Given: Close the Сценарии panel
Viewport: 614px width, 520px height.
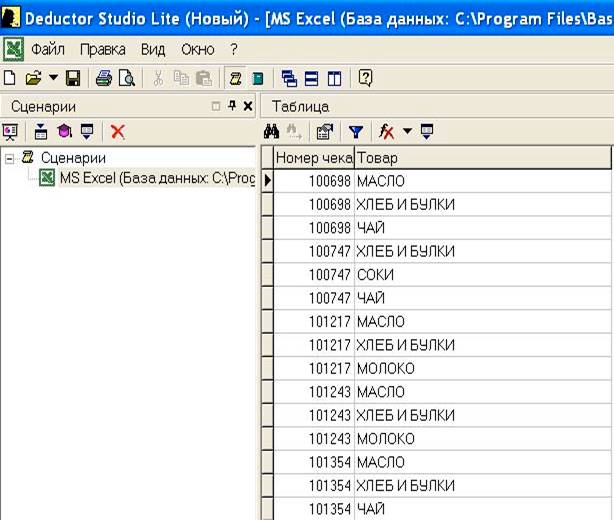Looking at the screenshot, I should coord(248,106).
